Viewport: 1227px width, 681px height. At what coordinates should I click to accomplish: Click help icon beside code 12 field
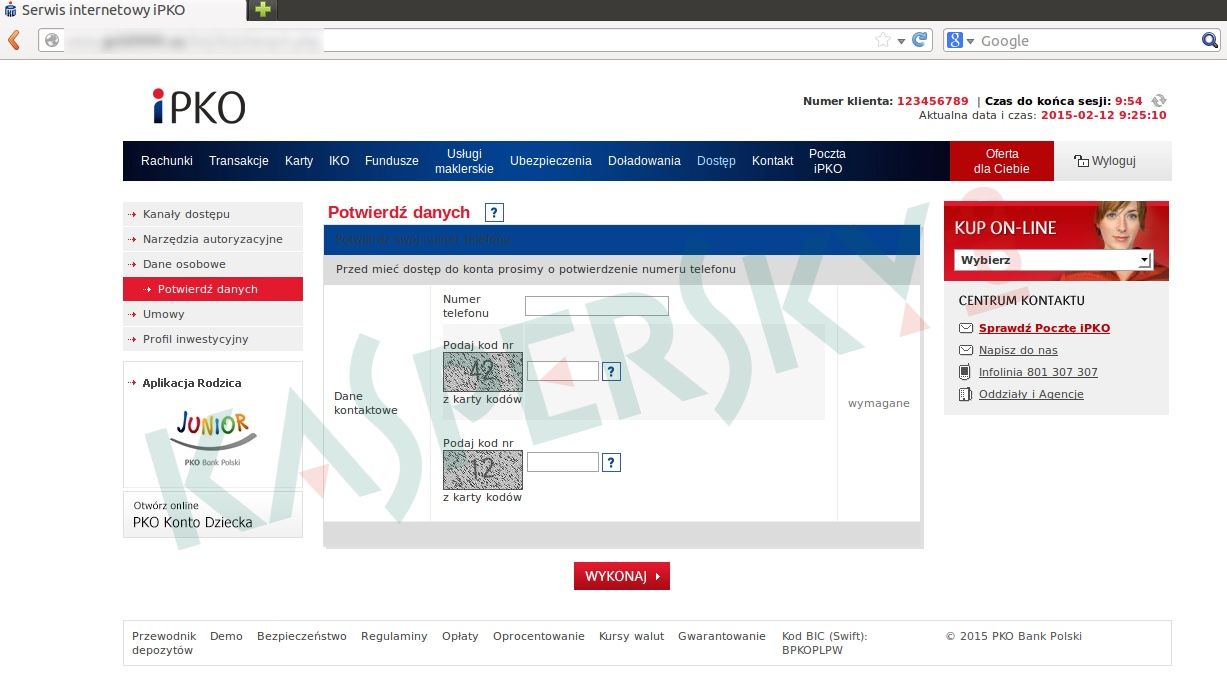click(612, 462)
